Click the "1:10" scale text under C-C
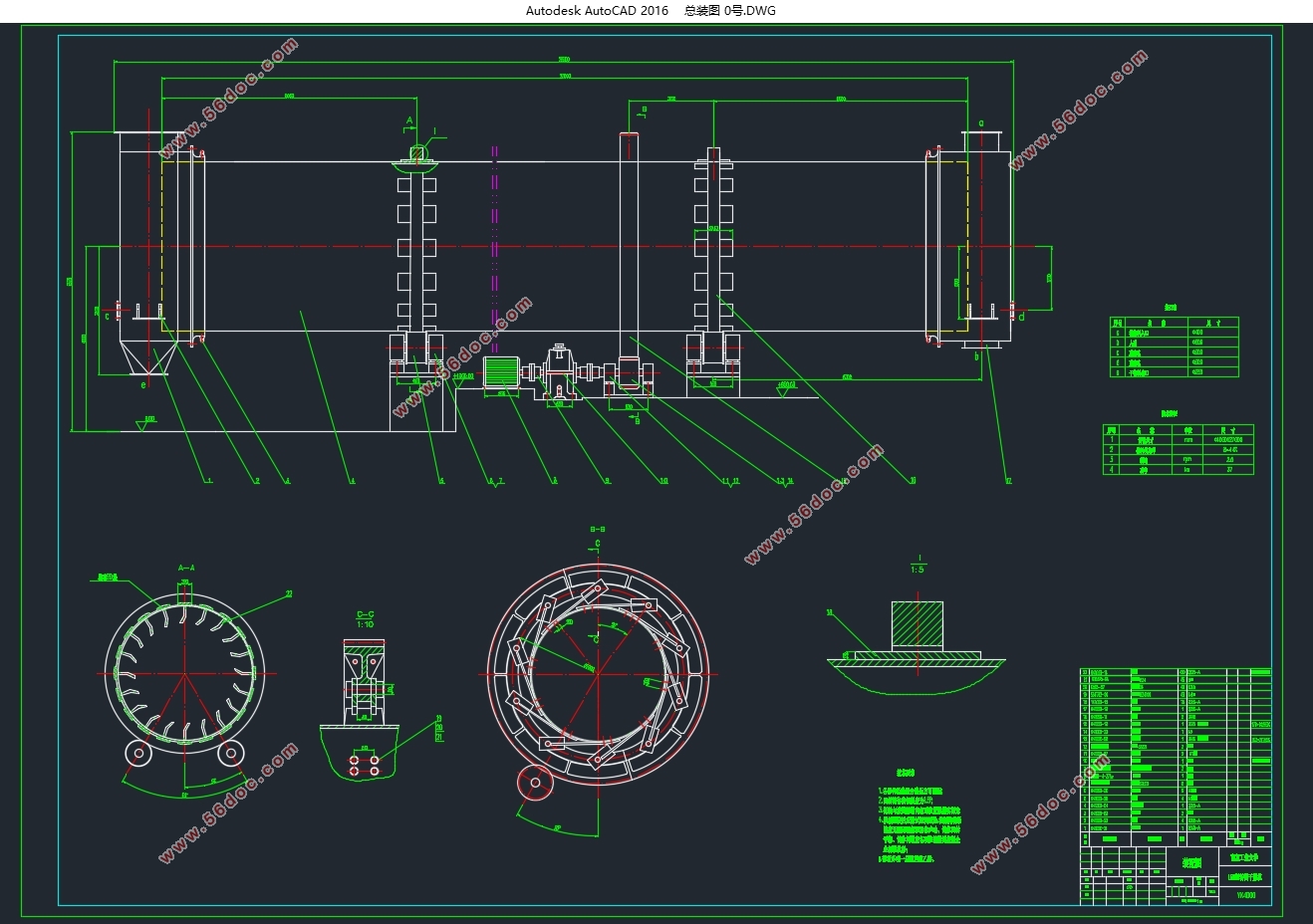The width and height of the screenshot is (1313, 924). coord(365,625)
